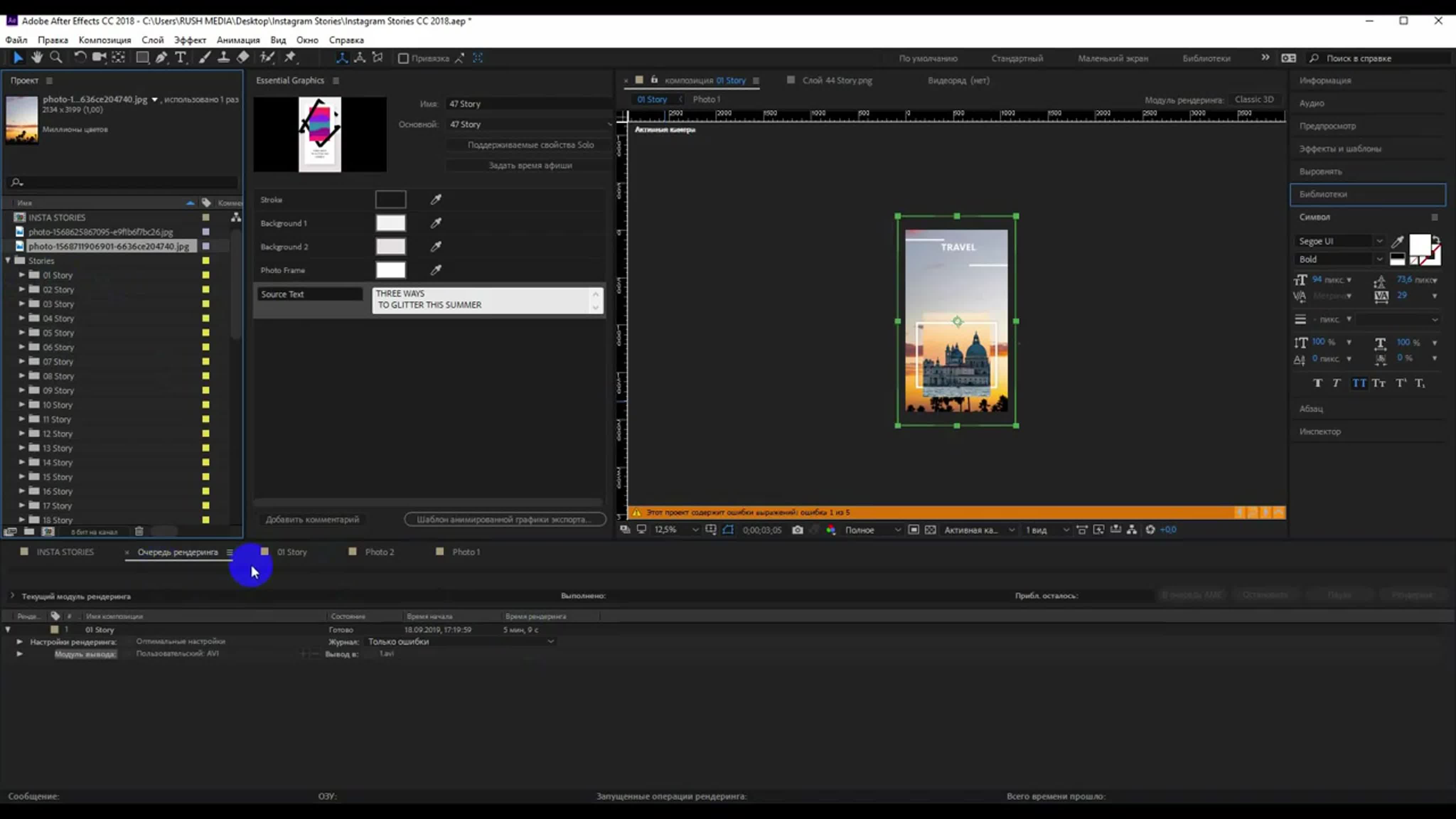The width and height of the screenshot is (1456, 819).
Task: Open the Background 1 color swatch
Action: tap(390, 223)
